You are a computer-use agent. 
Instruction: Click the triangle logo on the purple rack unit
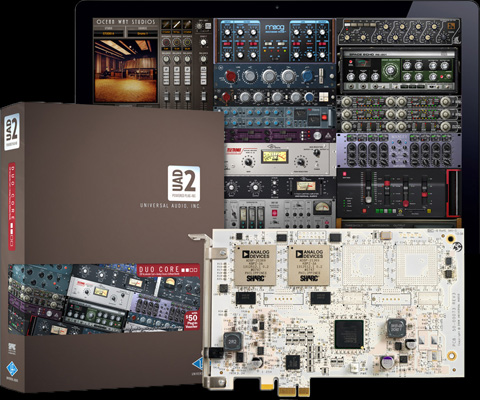click(327, 135)
